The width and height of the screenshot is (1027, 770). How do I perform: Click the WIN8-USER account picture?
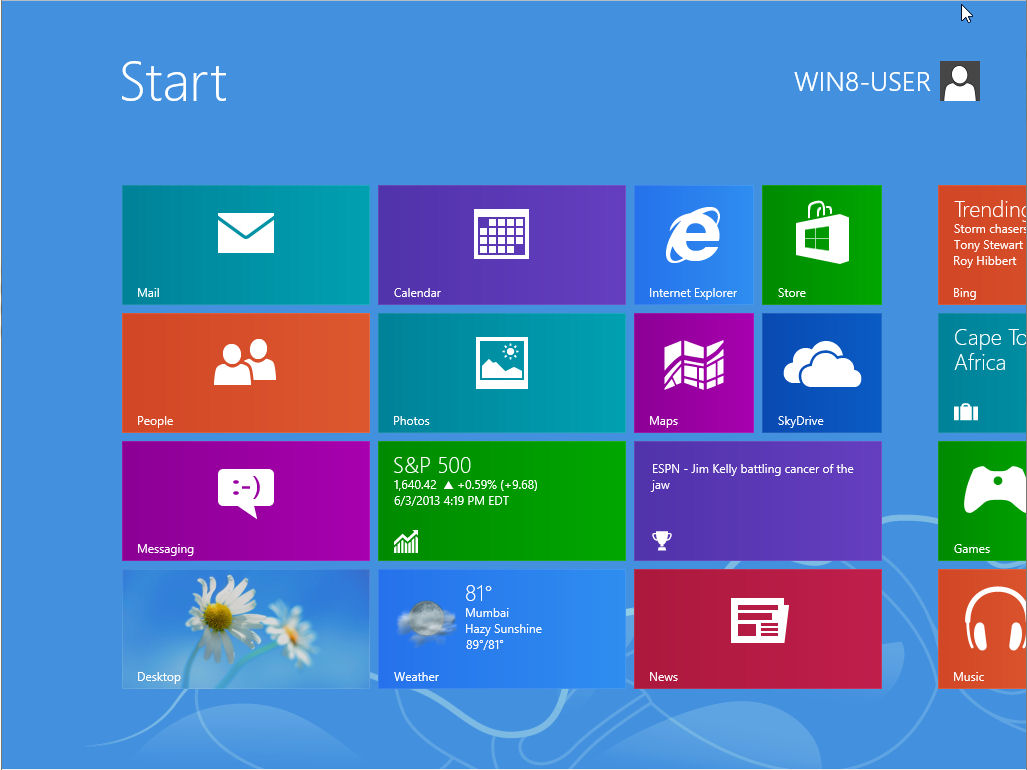point(960,81)
